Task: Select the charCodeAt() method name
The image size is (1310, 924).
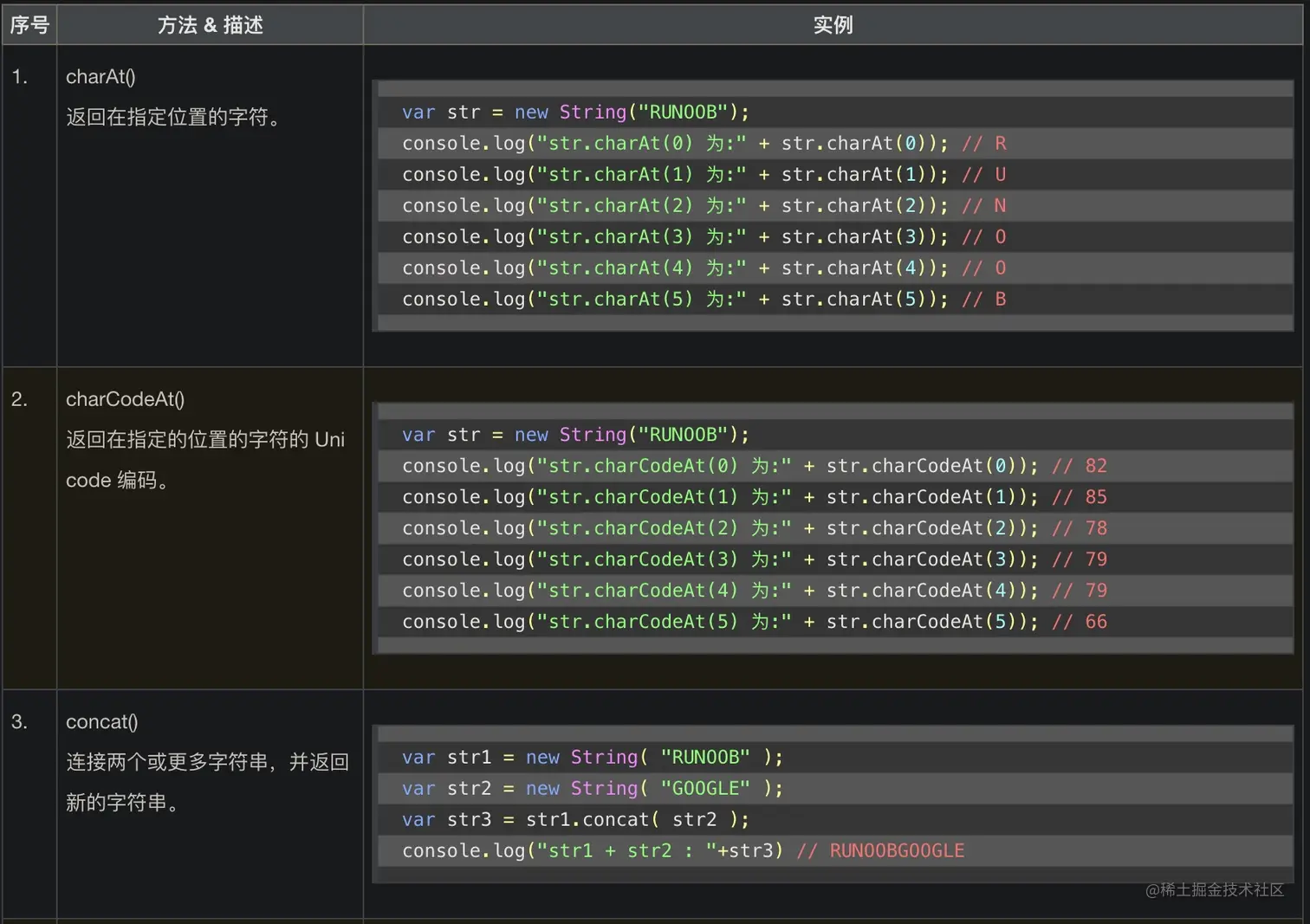Action: tap(125, 399)
